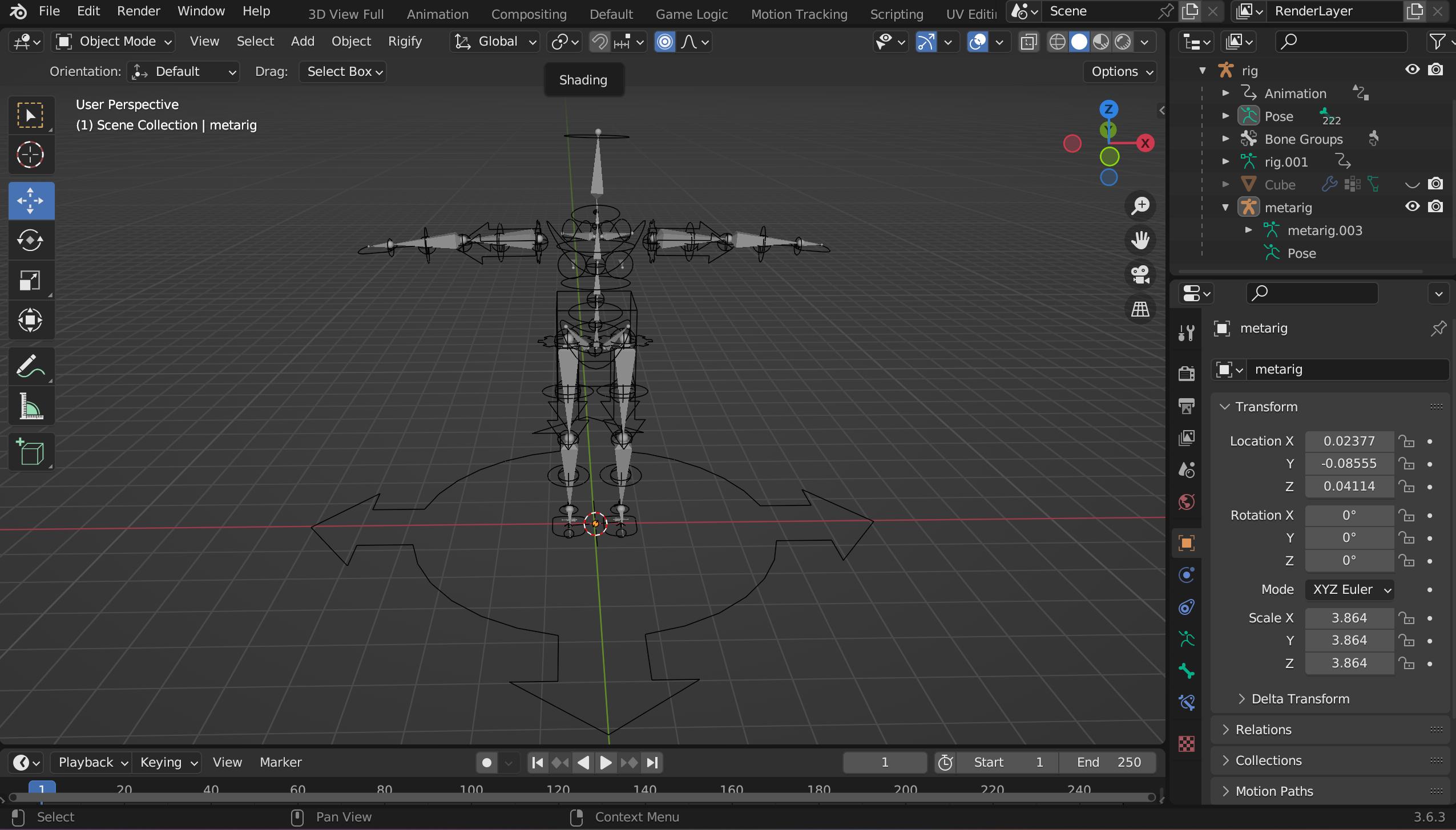1456x830 pixels.
Task: Open the Render properties tab
Action: (x=1187, y=373)
